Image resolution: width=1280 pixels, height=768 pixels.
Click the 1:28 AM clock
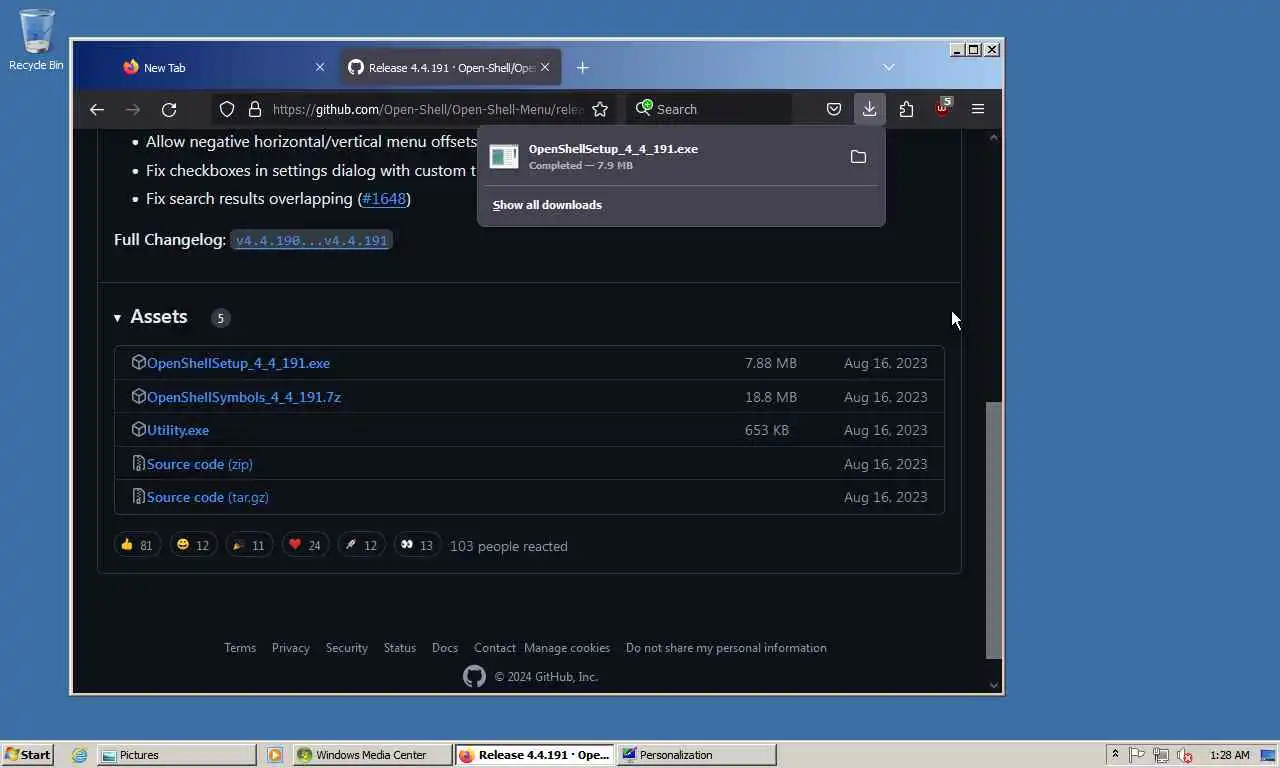[1229, 755]
